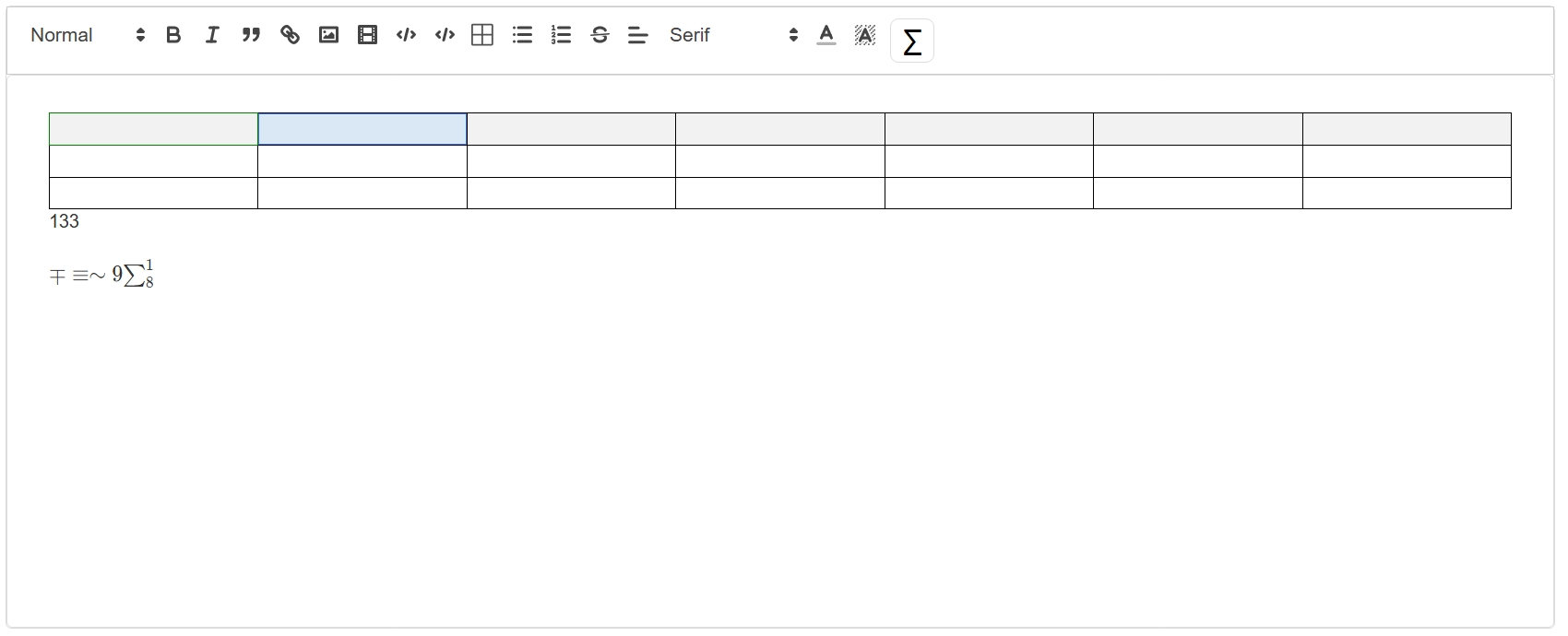
Task: Open the text background color picker
Action: pos(865,35)
